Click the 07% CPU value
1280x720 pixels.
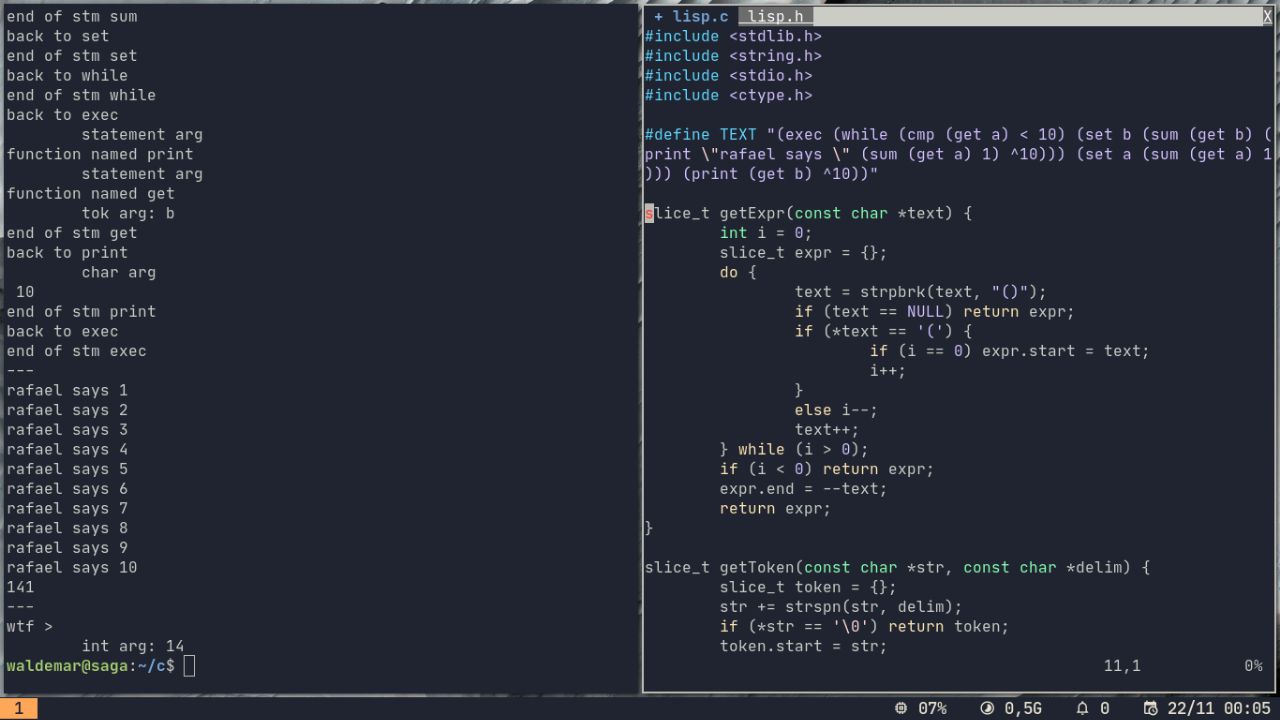[932, 708]
